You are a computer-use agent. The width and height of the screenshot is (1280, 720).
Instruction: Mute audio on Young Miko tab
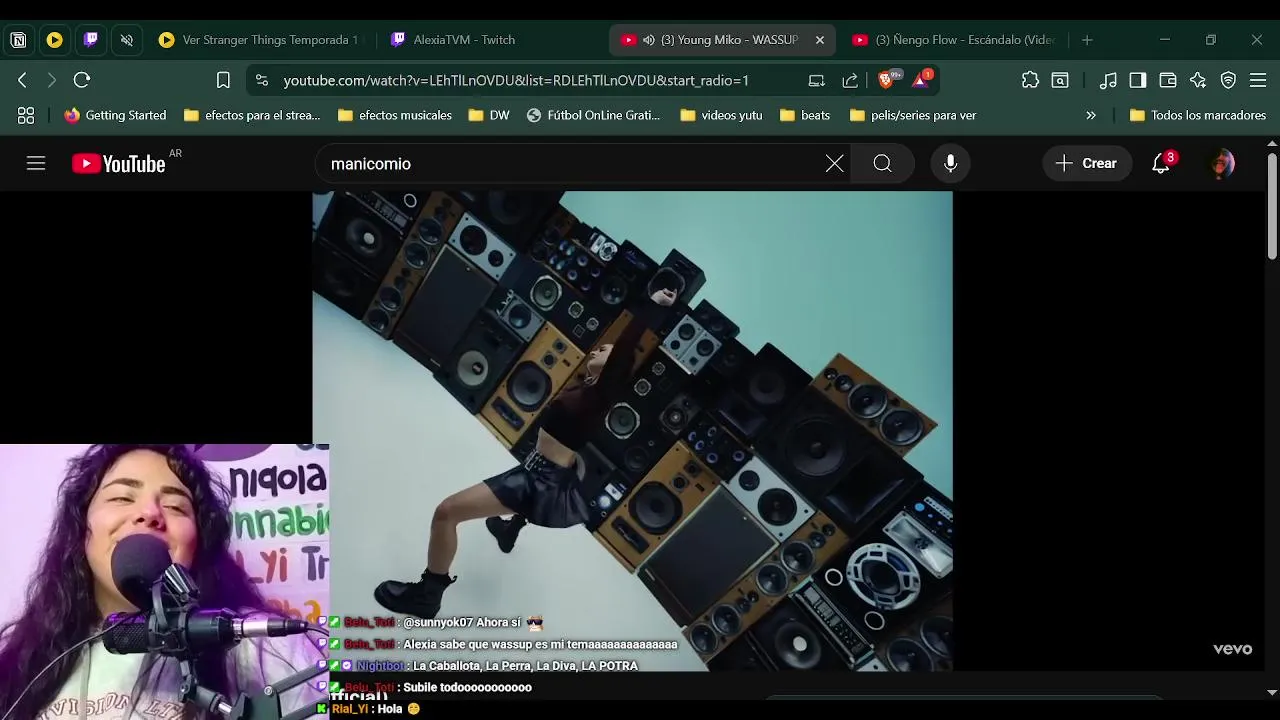(649, 40)
